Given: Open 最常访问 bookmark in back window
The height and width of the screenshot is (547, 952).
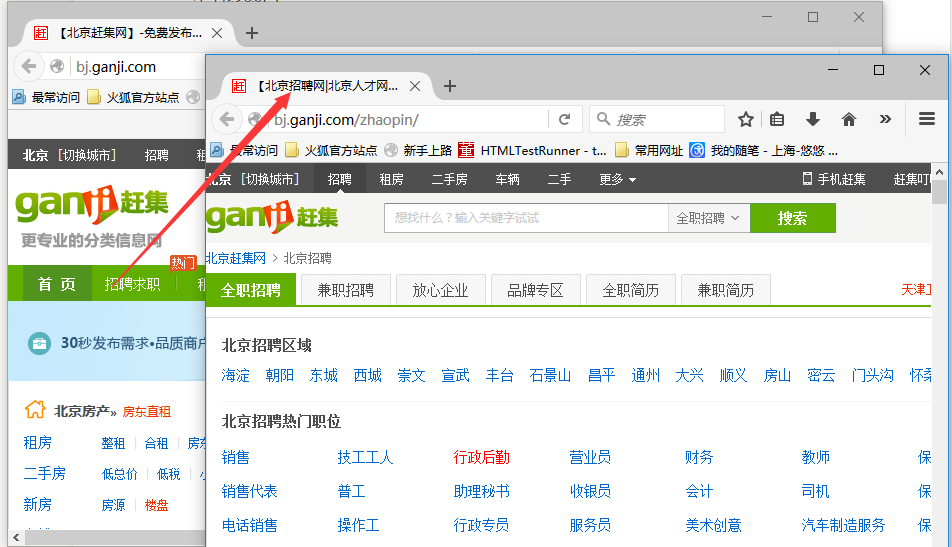Looking at the screenshot, I should [x=46, y=97].
